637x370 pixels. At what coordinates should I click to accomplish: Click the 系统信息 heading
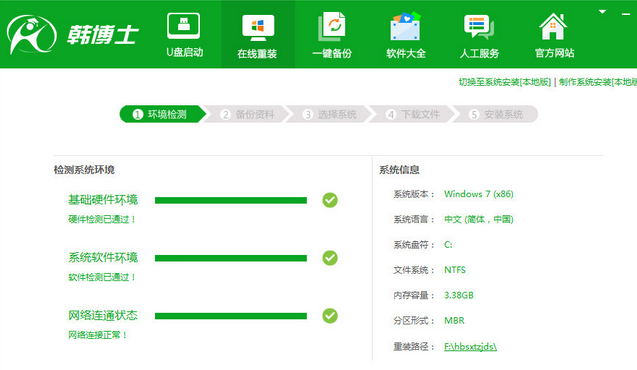tap(399, 170)
